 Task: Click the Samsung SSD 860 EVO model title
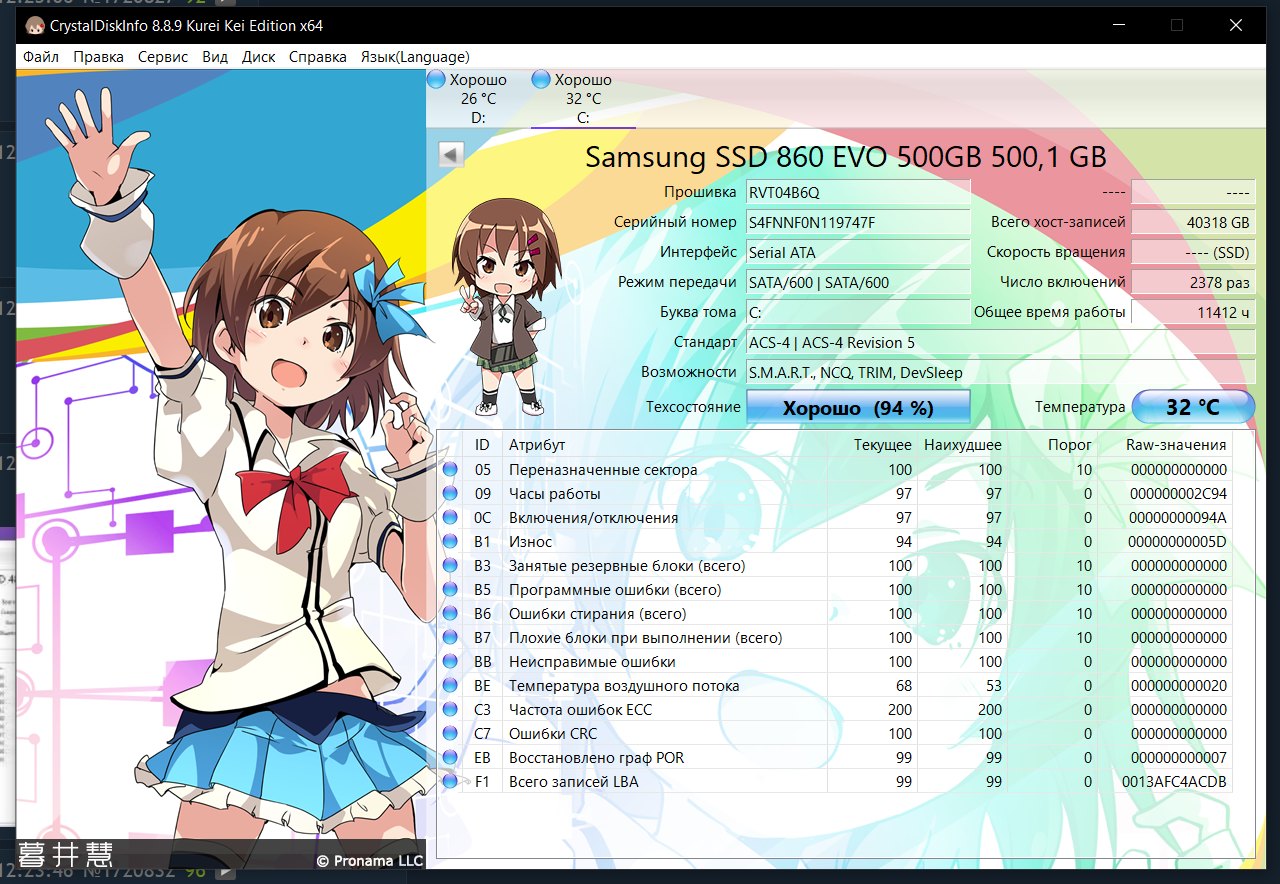click(846, 157)
